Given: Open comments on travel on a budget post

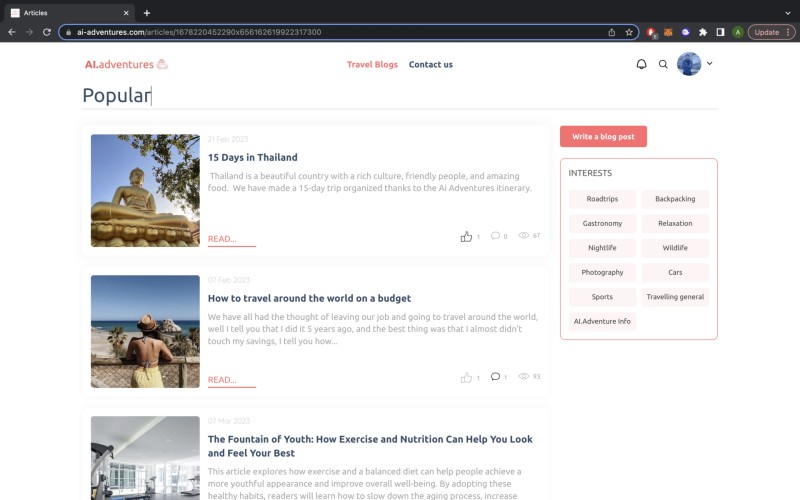Looking at the screenshot, I should click(495, 377).
